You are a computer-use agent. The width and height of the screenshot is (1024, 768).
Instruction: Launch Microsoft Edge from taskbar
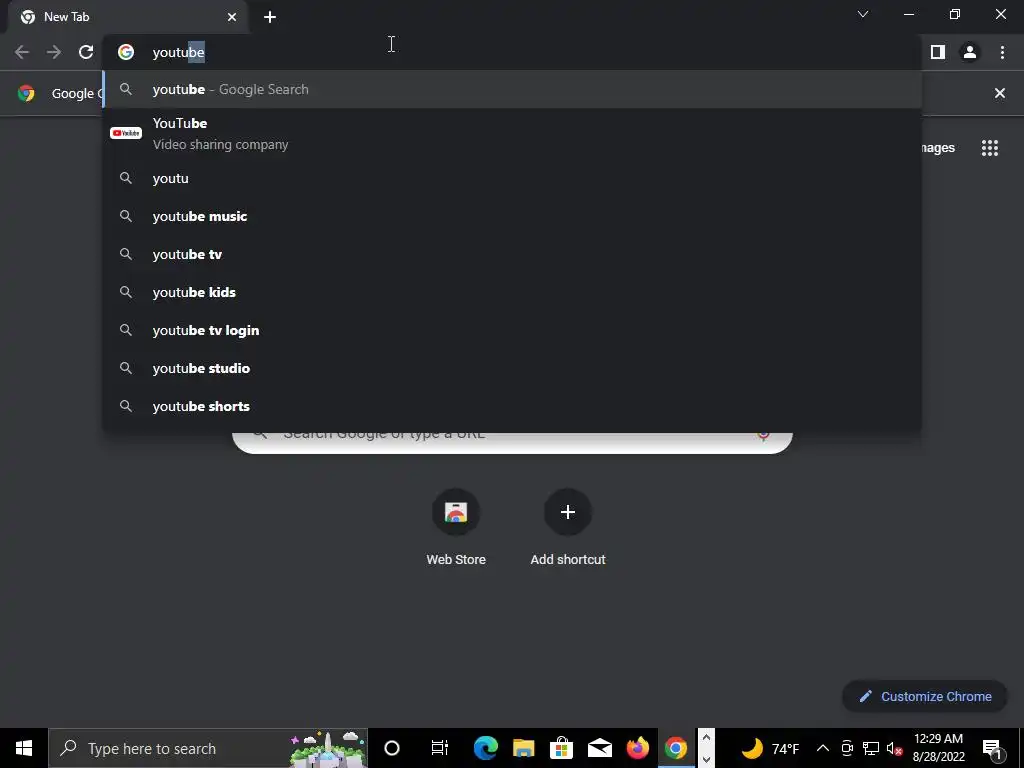485,748
